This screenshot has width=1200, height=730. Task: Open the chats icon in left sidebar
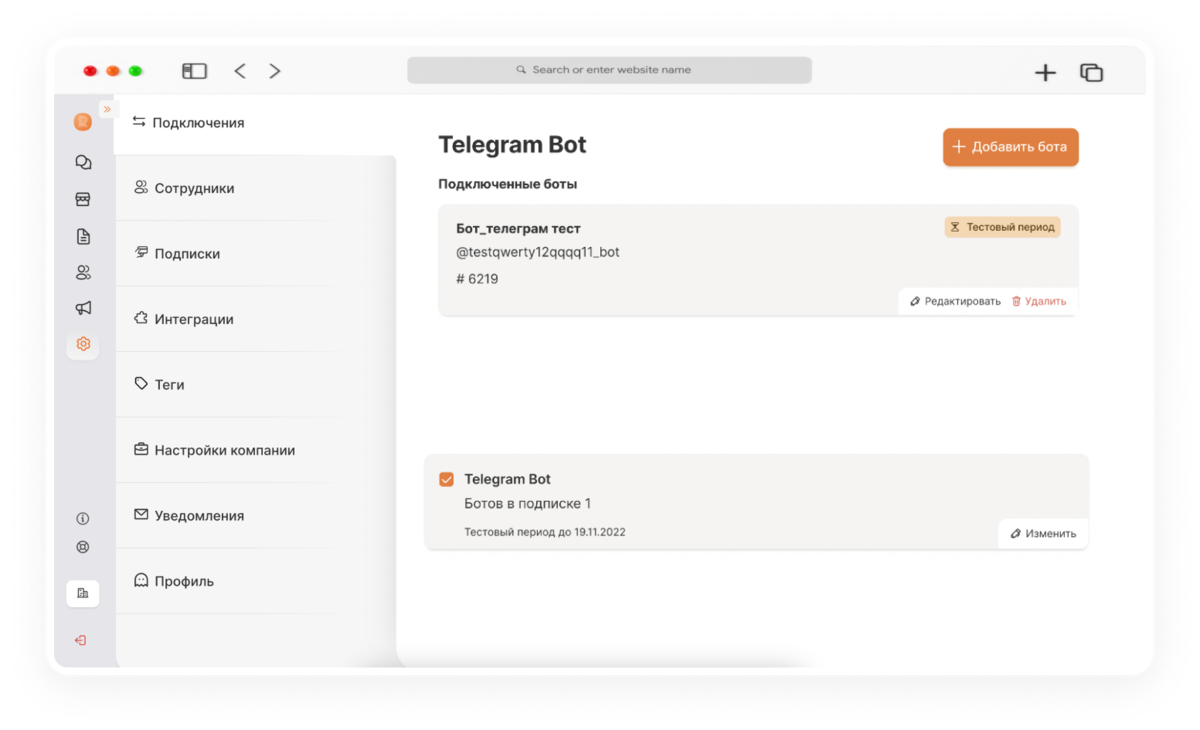(83, 162)
